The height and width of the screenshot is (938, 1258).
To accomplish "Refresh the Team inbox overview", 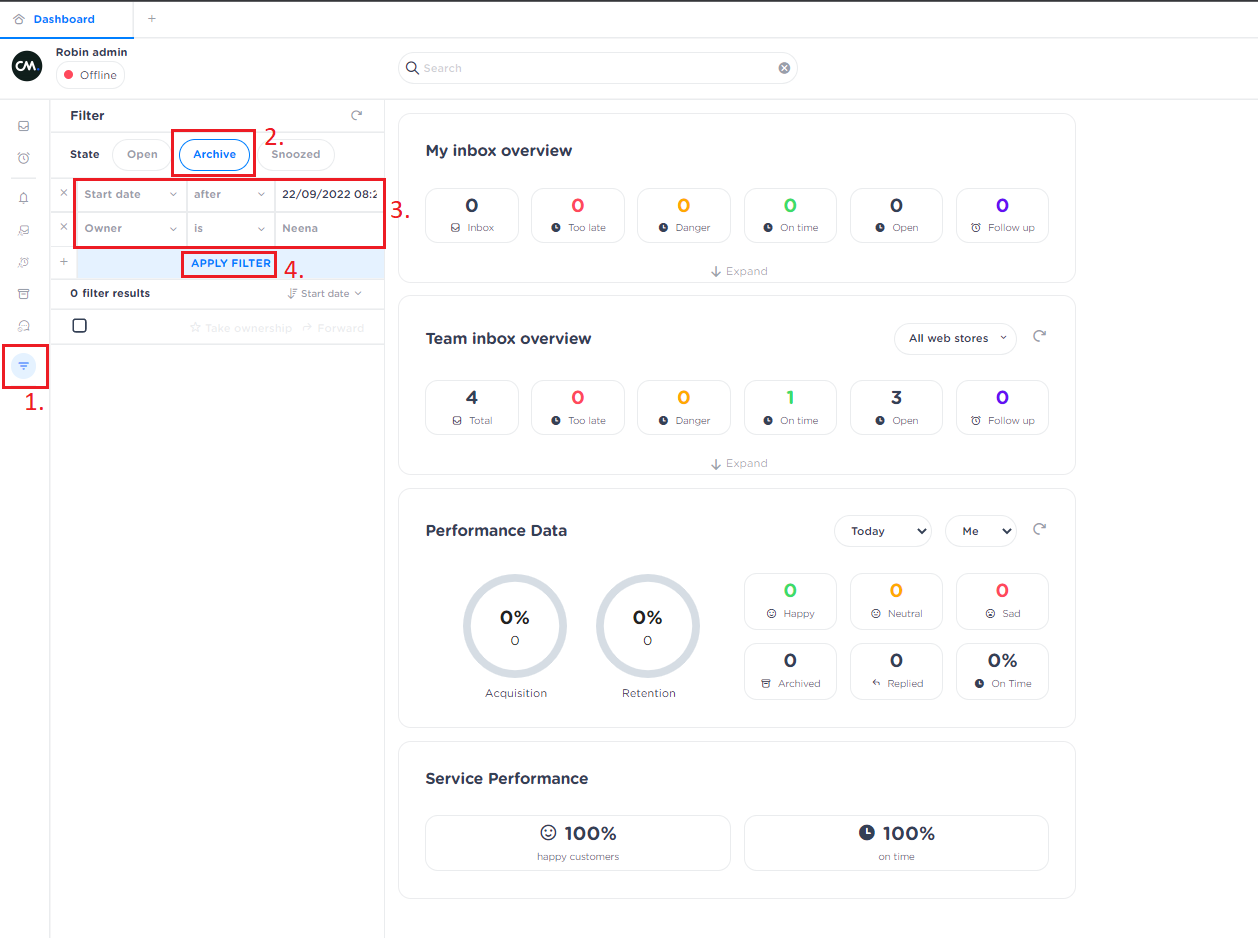I will pyautogui.click(x=1039, y=337).
